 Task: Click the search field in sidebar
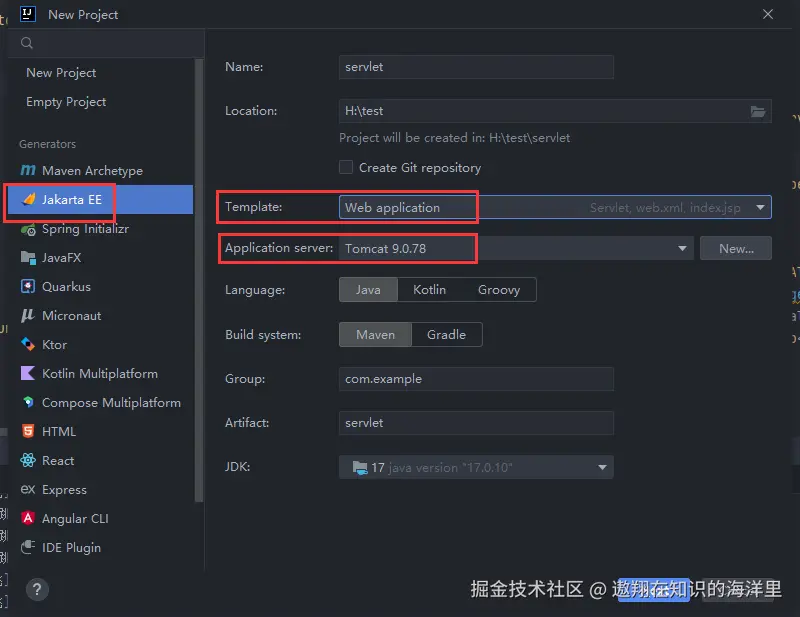[106, 43]
